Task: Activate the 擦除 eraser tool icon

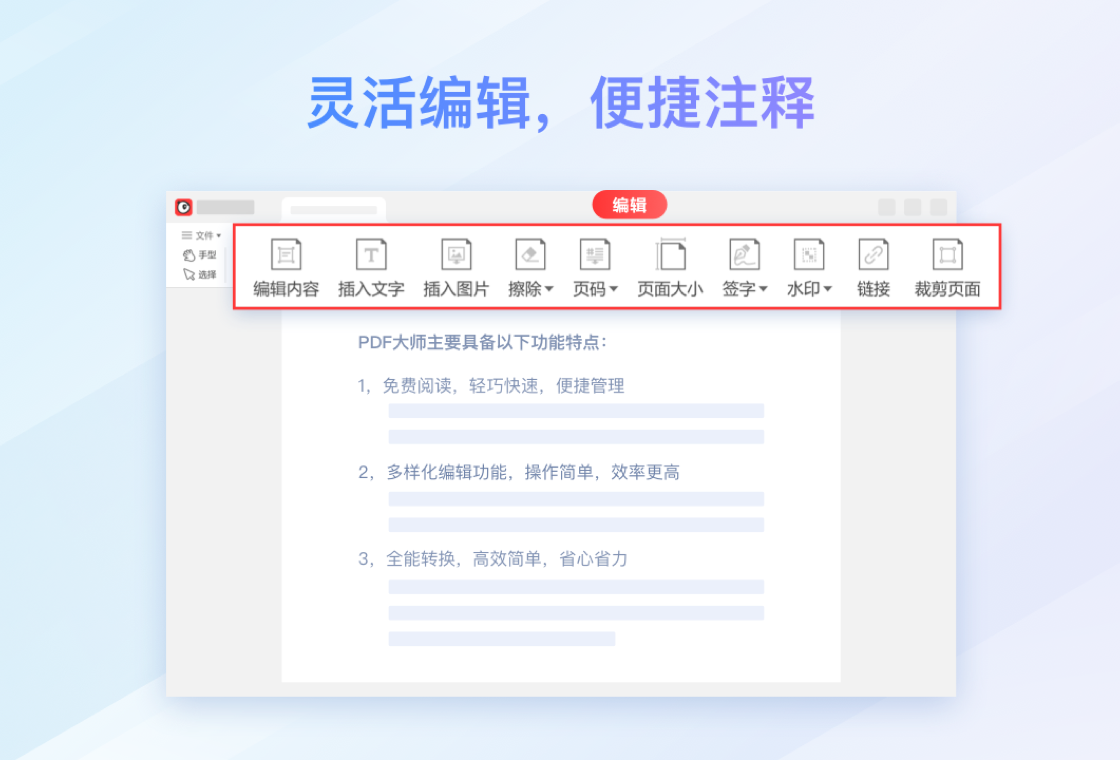Action: tap(530, 254)
